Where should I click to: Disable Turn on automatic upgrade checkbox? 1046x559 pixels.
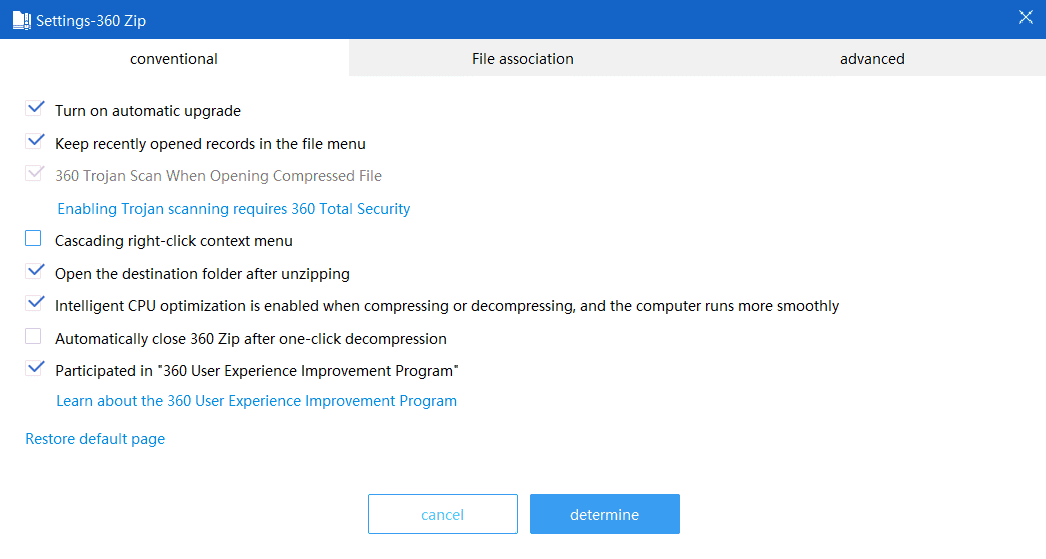[x=35, y=109]
